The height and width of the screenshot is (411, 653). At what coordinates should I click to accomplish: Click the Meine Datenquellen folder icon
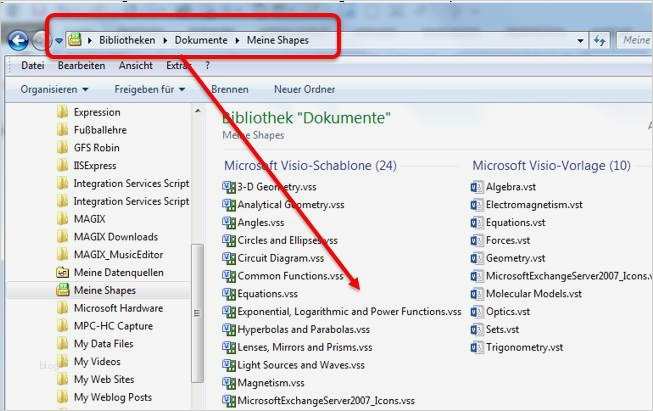pos(62,272)
